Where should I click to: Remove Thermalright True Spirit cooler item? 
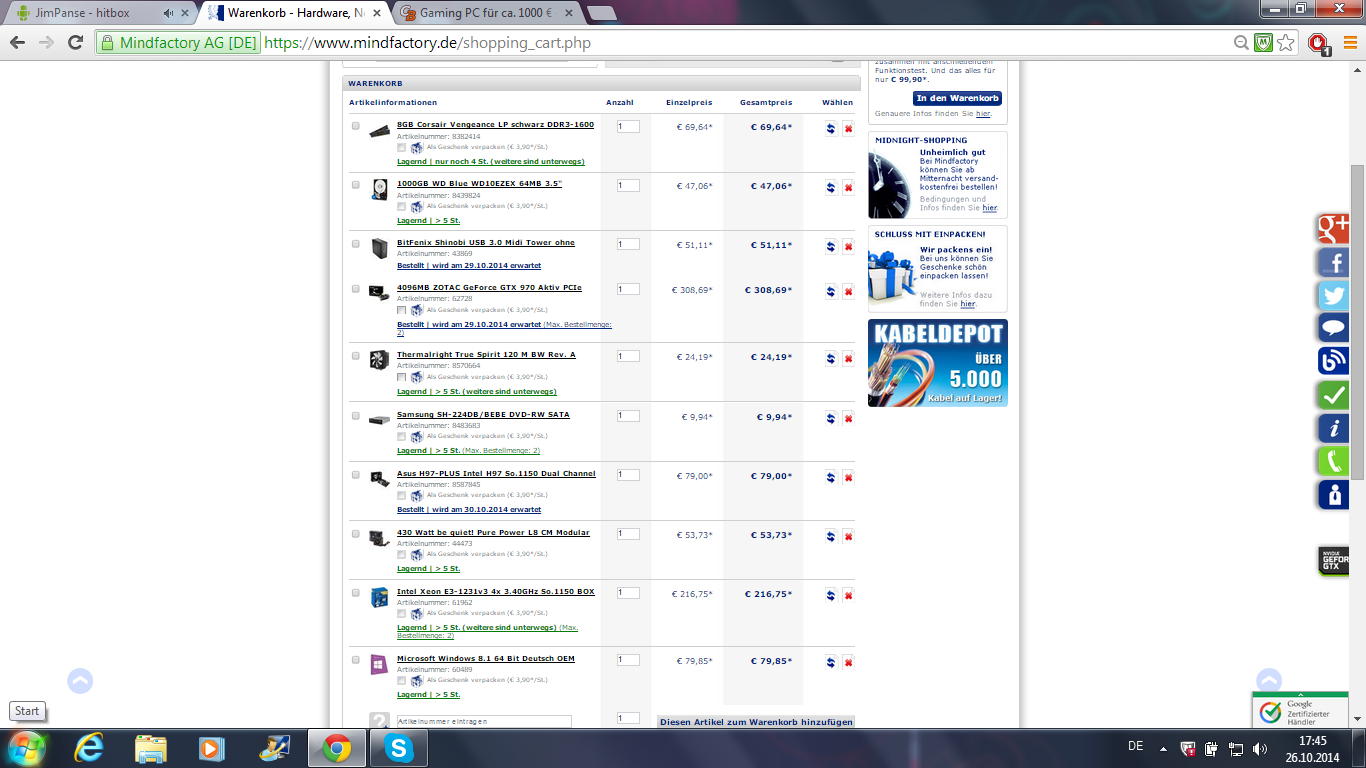pyautogui.click(x=848, y=359)
